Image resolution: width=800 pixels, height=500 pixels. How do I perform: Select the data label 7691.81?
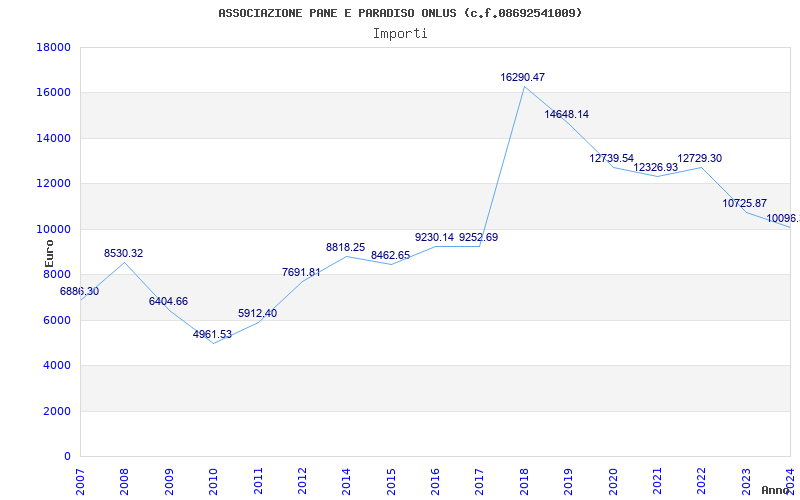[x=301, y=272]
